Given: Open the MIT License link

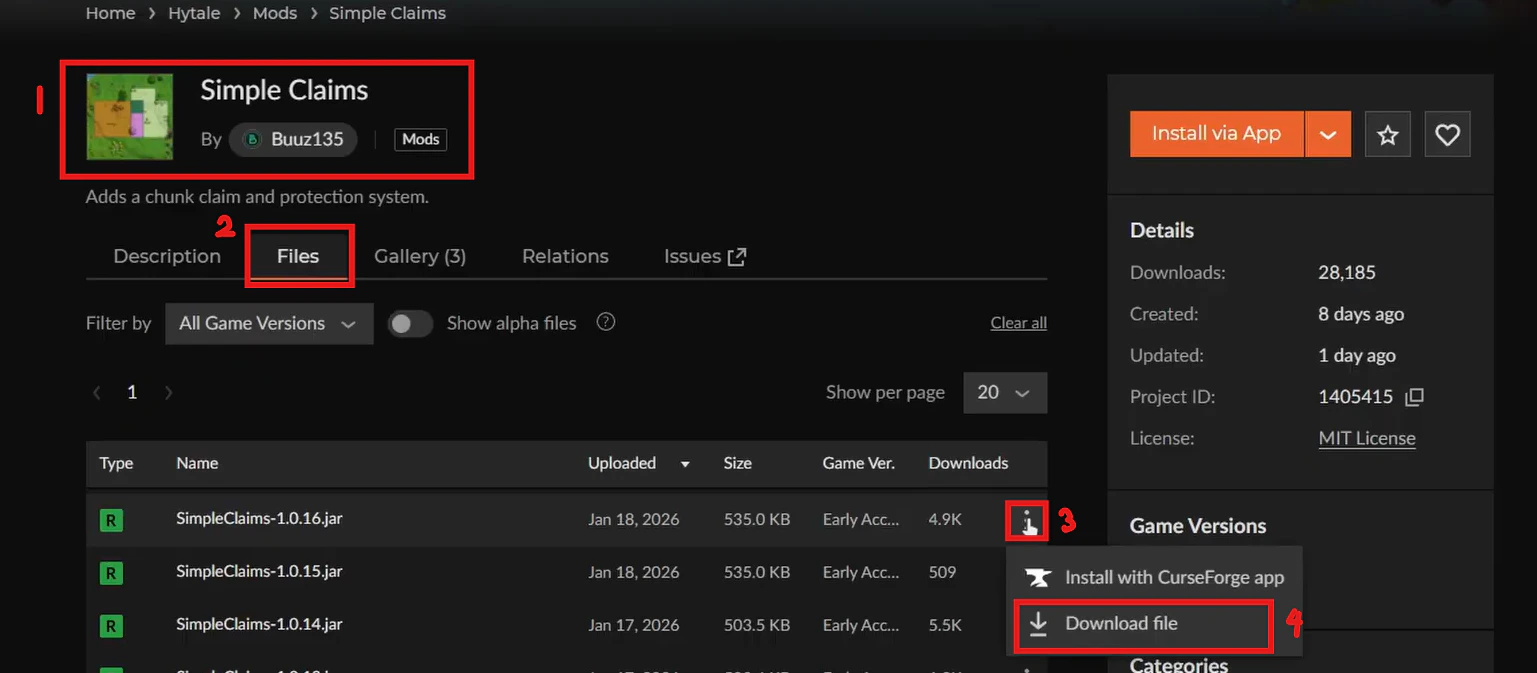Looking at the screenshot, I should [x=1367, y=438].
